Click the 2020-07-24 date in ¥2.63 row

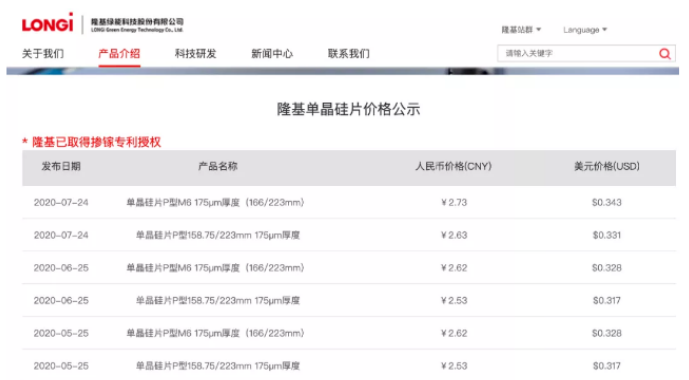[x=61, y=235]
